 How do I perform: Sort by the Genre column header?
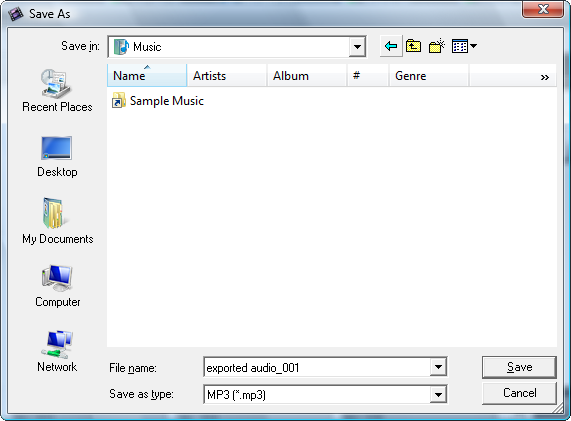tap(429, 75)
